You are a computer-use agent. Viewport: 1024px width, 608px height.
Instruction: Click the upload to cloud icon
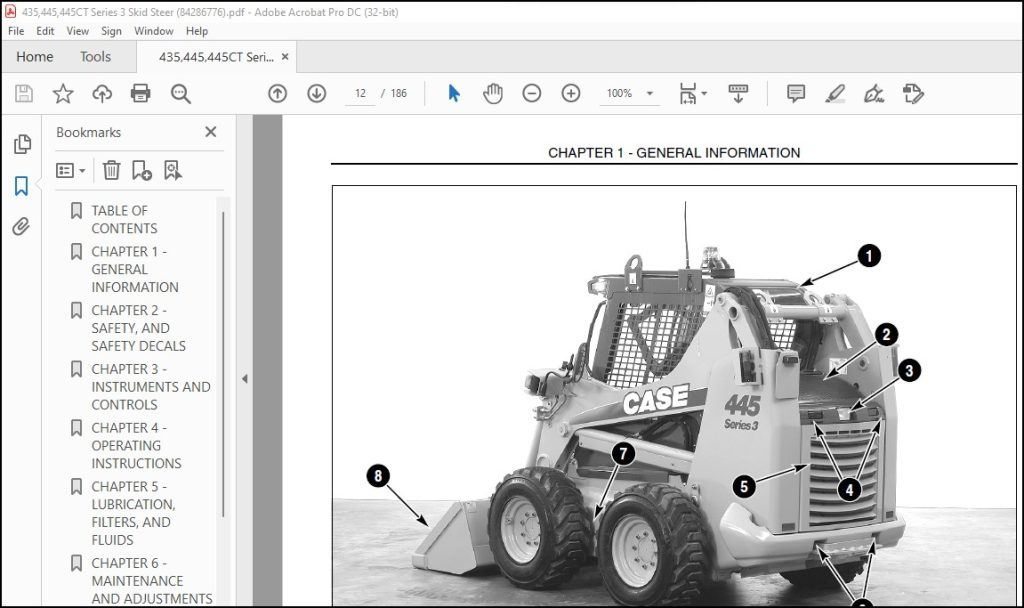[102, 93]
